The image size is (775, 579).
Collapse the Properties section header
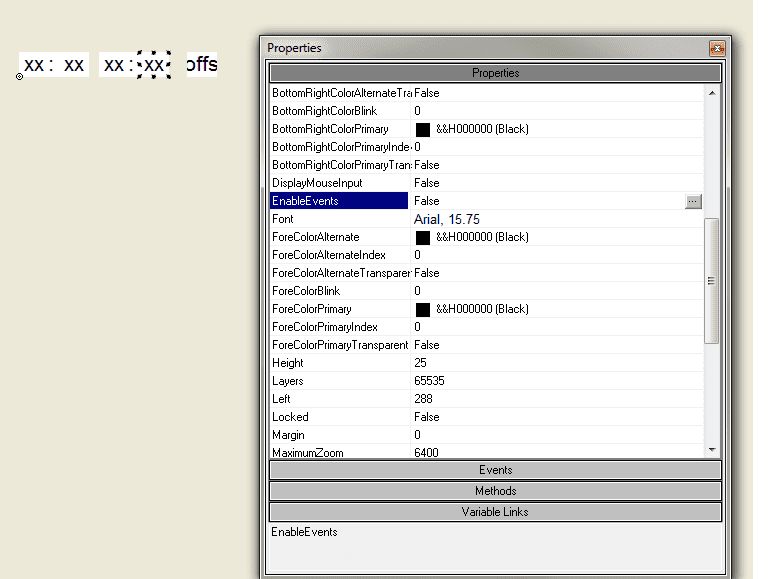[495, 73]
